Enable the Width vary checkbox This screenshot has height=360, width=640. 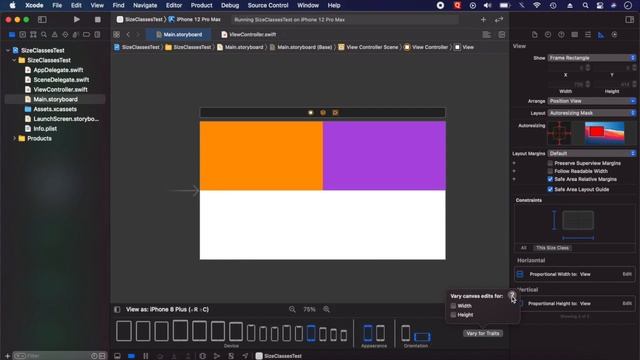[x=453, y=306]
